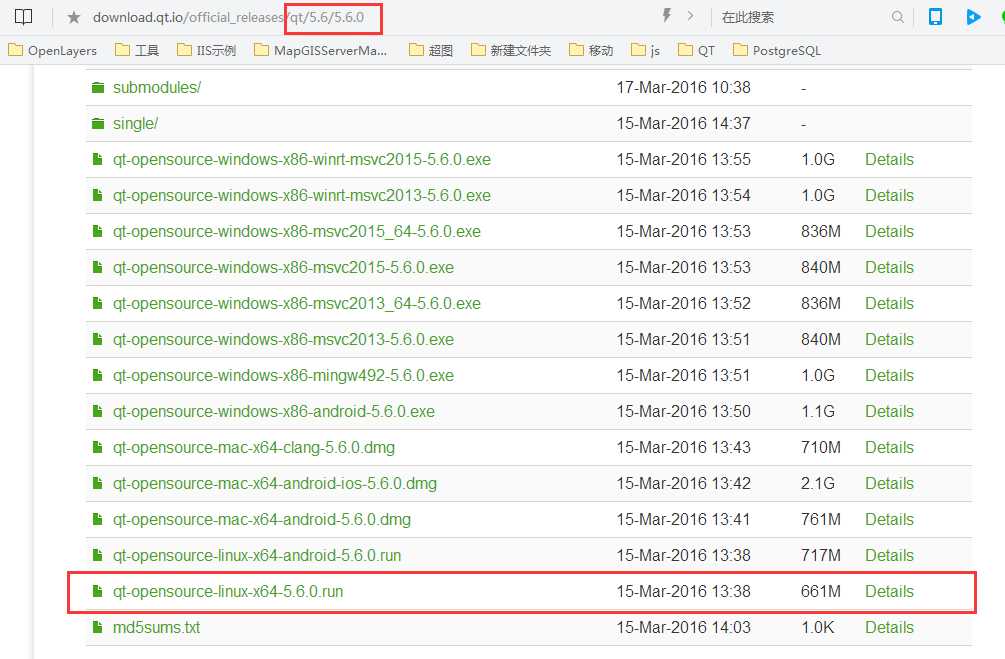Click file icon beside winrt-msvc2015 installer

pos(97,159)
